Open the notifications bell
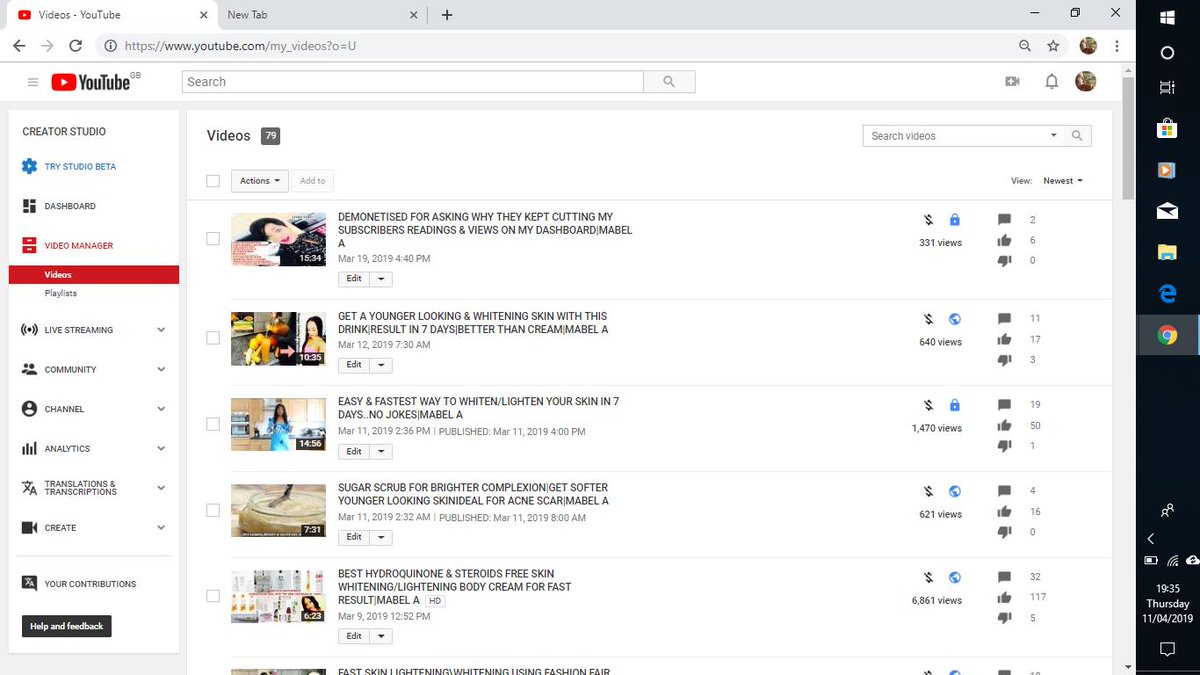 click(1051, 82)
